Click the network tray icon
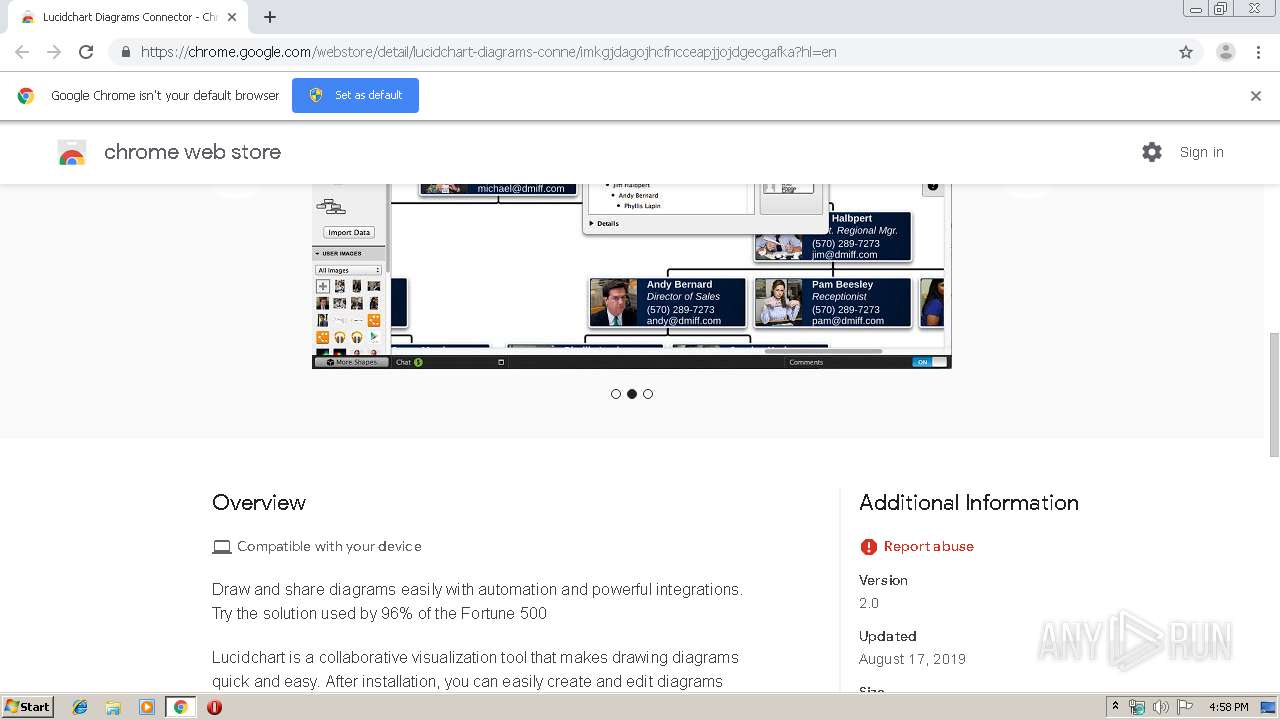1280x720 pixels. [x=1137, y=707]
